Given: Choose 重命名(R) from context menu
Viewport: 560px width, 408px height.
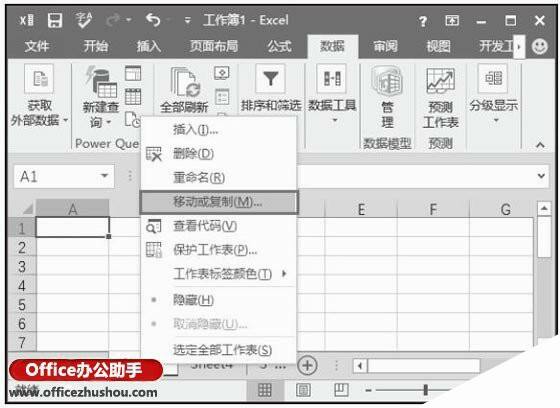Looking at the screenshot, I should point(219,178).
